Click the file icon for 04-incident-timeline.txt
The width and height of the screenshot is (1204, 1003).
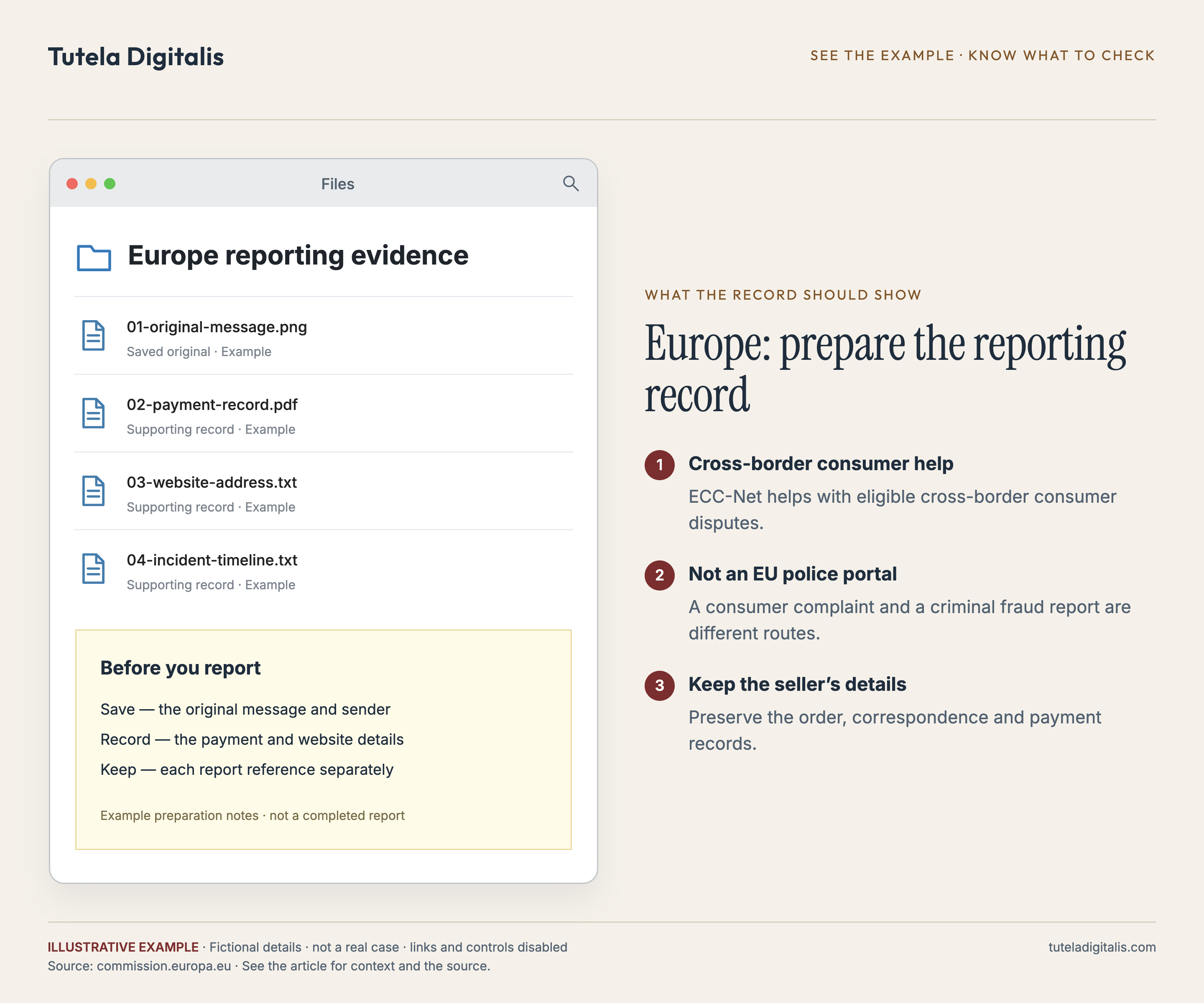tap(94, 569)
